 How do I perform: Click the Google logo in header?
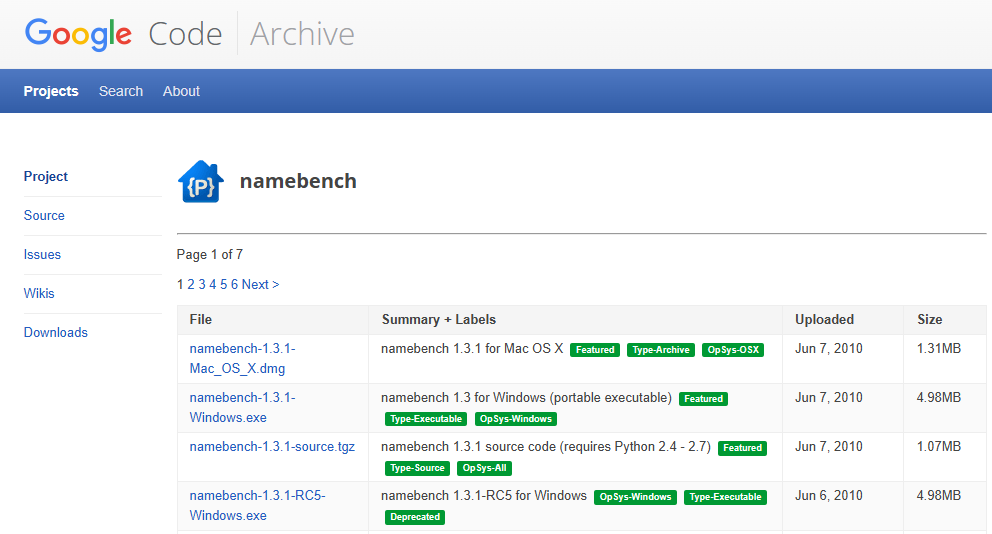pyautogui.click(x=78, y=34)
